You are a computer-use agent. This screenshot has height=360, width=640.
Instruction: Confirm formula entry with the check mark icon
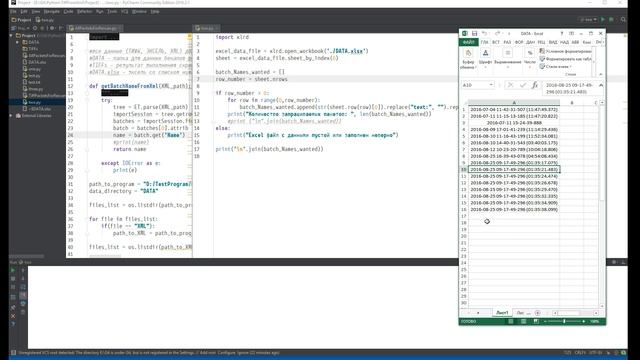pyautogui.click(x=523, y=85)
